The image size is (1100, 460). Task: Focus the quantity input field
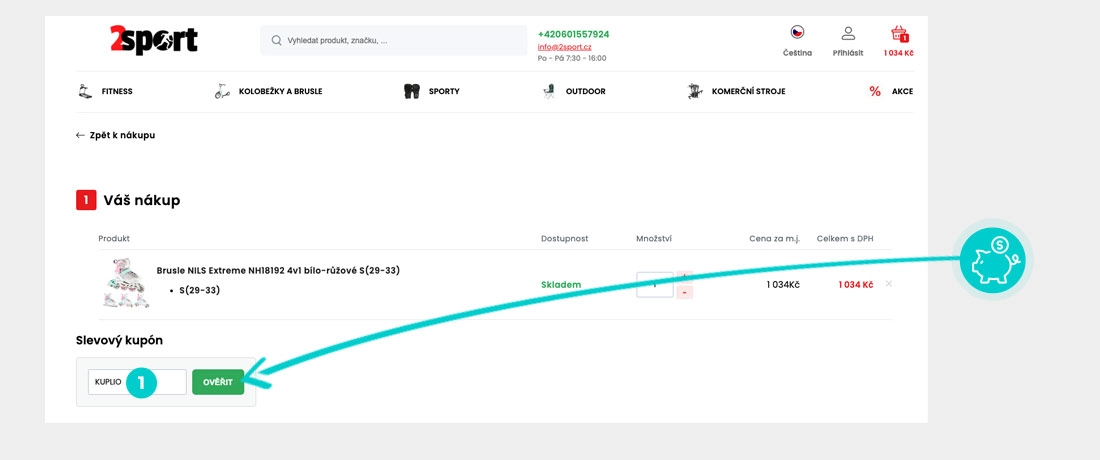655,285
